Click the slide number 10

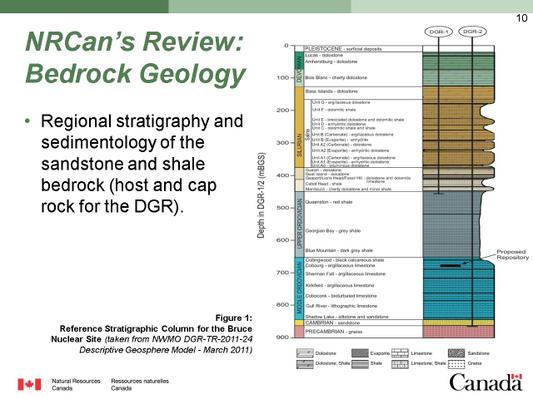point(521,18)
